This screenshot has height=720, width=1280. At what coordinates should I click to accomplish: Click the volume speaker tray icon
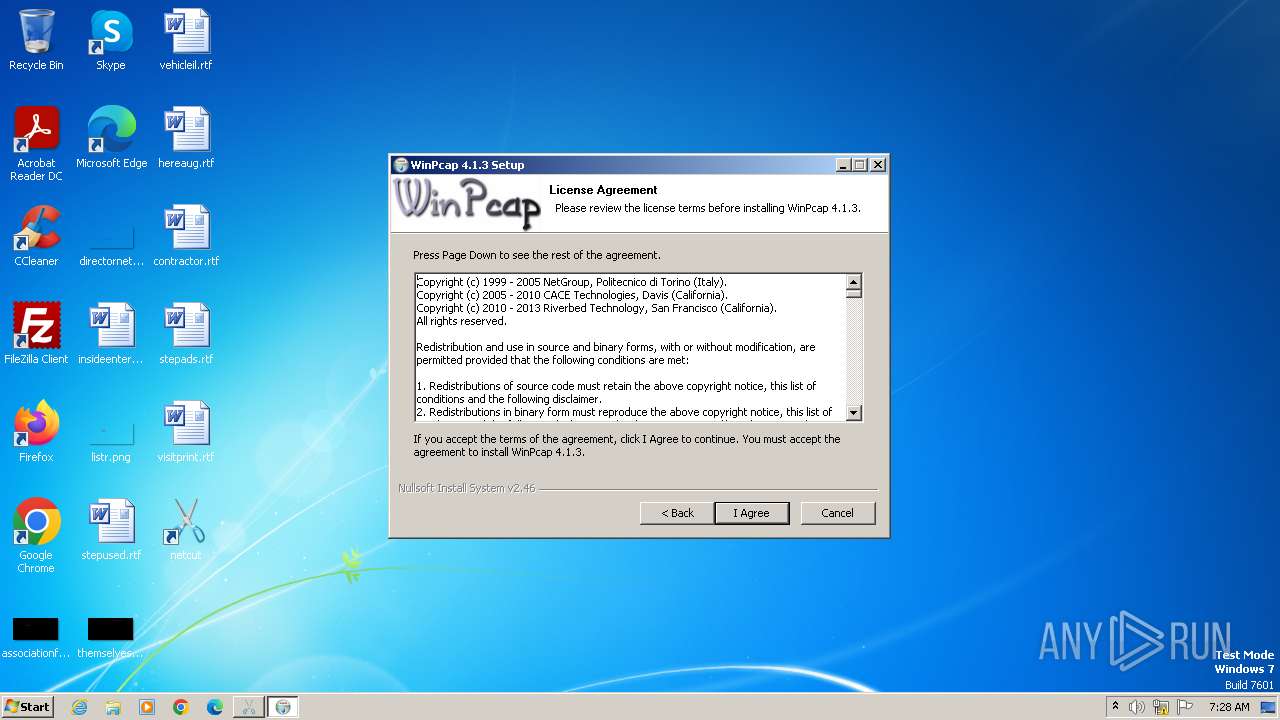[x=1137, y=707]
